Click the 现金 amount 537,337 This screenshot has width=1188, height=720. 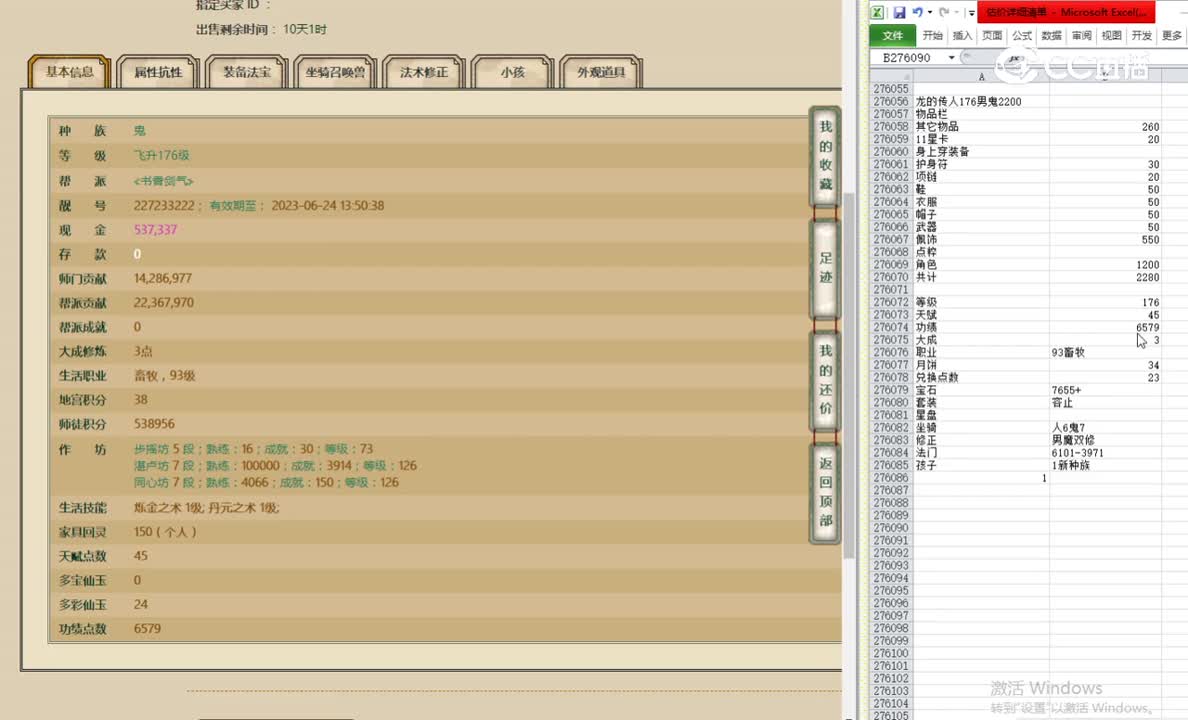coord(155,230)
